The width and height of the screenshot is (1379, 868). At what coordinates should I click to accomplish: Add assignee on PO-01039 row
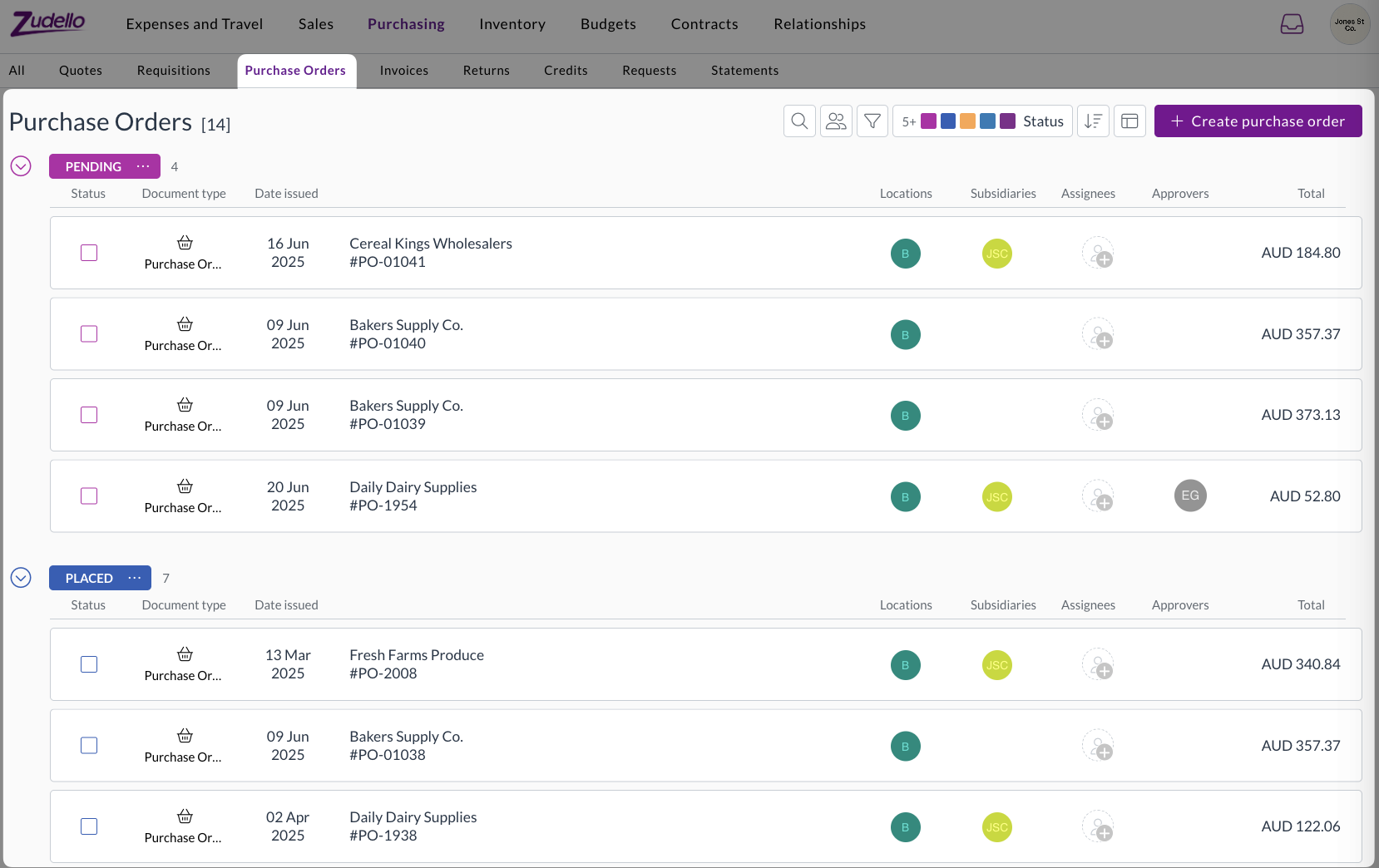[1098, 415]
